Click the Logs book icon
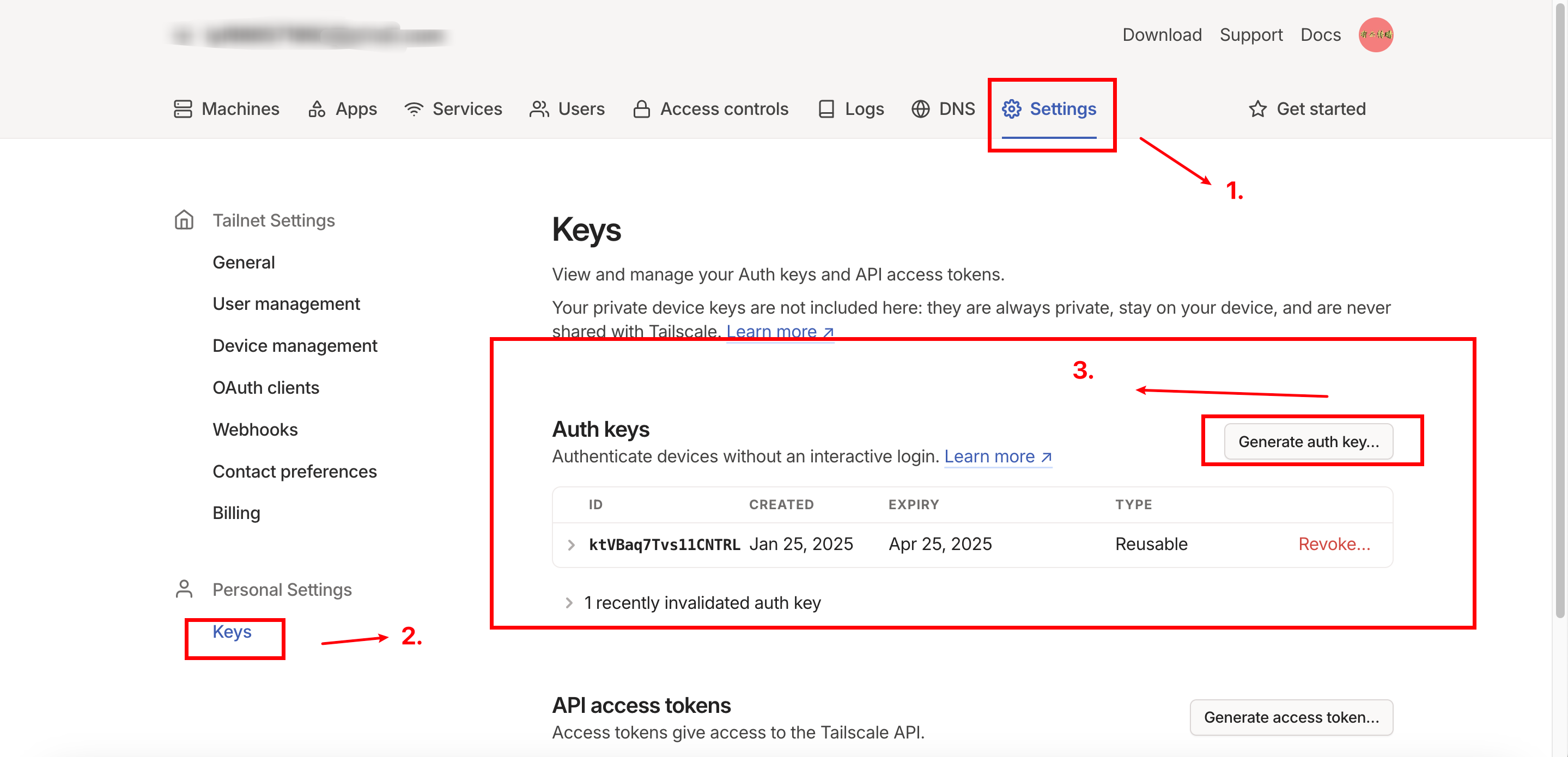This screenshot has width=1568, height=757. (x=826, y=109)
